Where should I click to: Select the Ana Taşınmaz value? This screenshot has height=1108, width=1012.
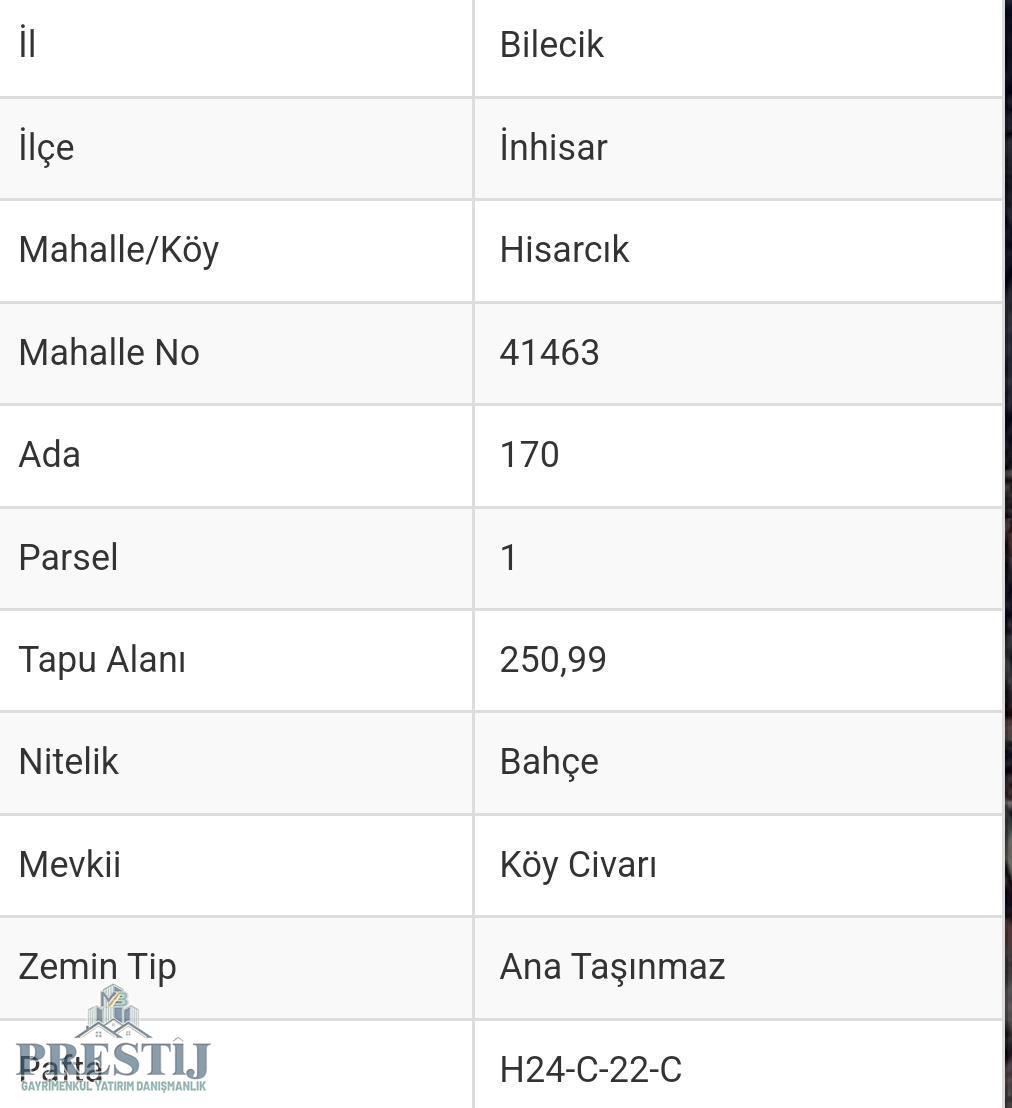(x=612, y=967)
